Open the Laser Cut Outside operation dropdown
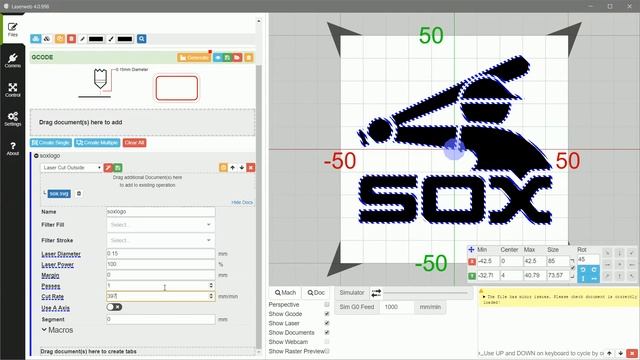The image size is (640, 360). [x=71, y=167]
